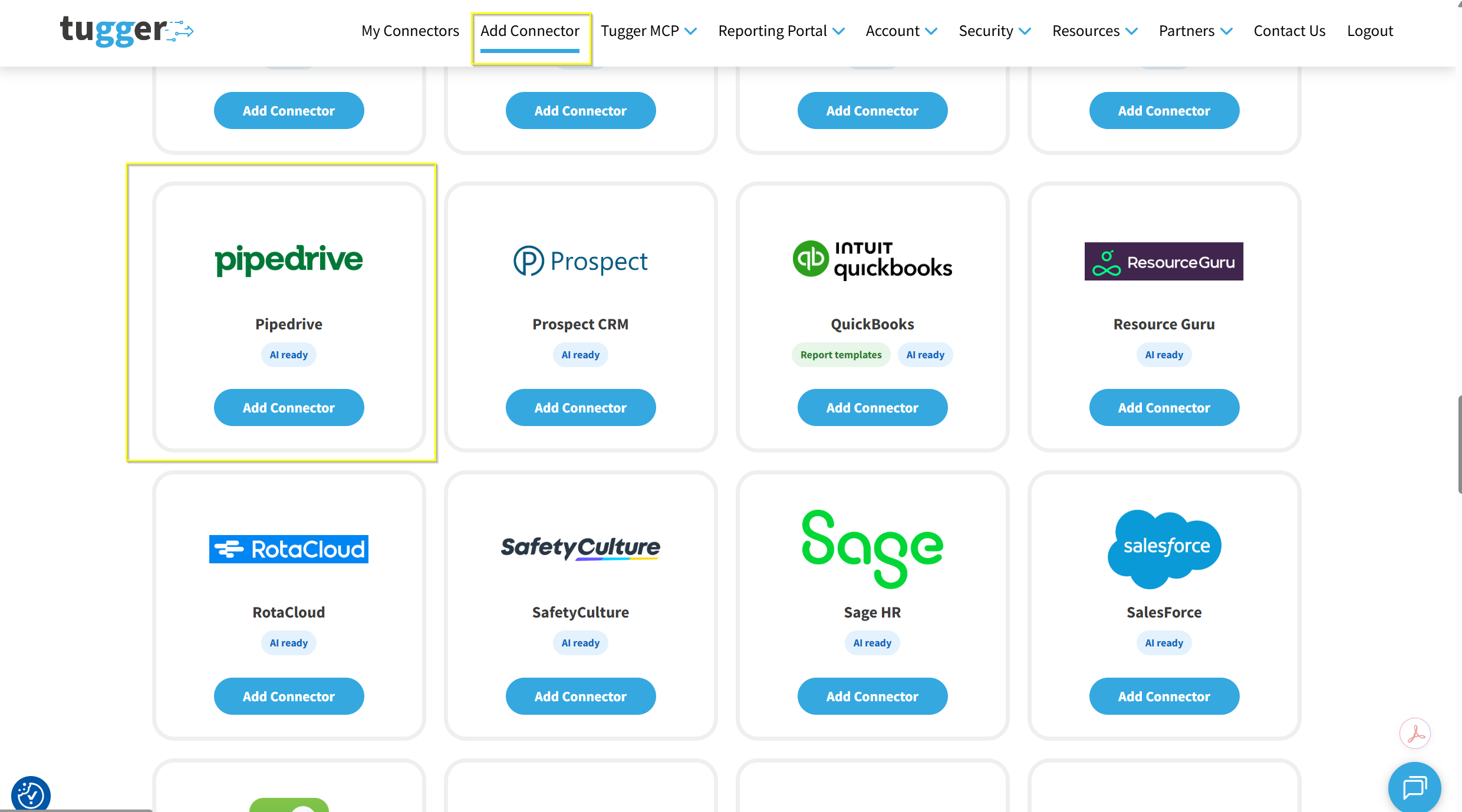Viewport: 1462px width, 812px height.
Task: Click the RotaCloud title text
Action: tap(289, 612)
